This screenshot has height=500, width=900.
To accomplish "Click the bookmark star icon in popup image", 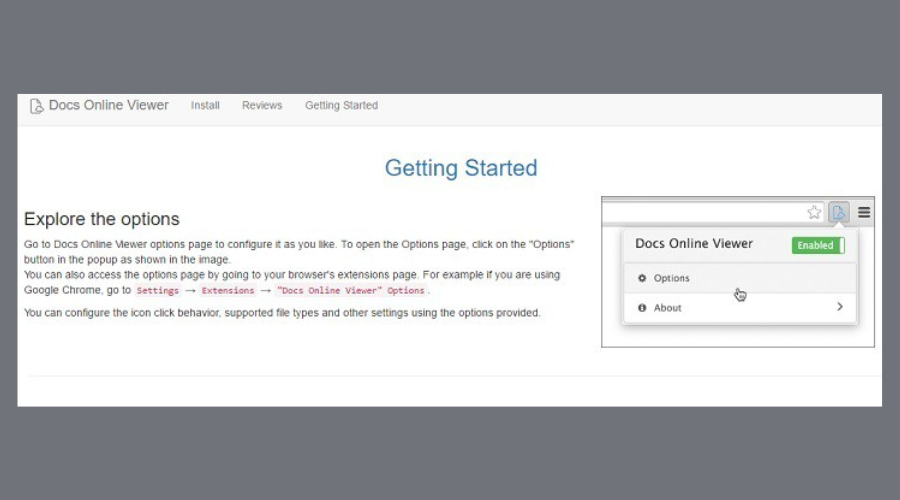I will point(814,212).
